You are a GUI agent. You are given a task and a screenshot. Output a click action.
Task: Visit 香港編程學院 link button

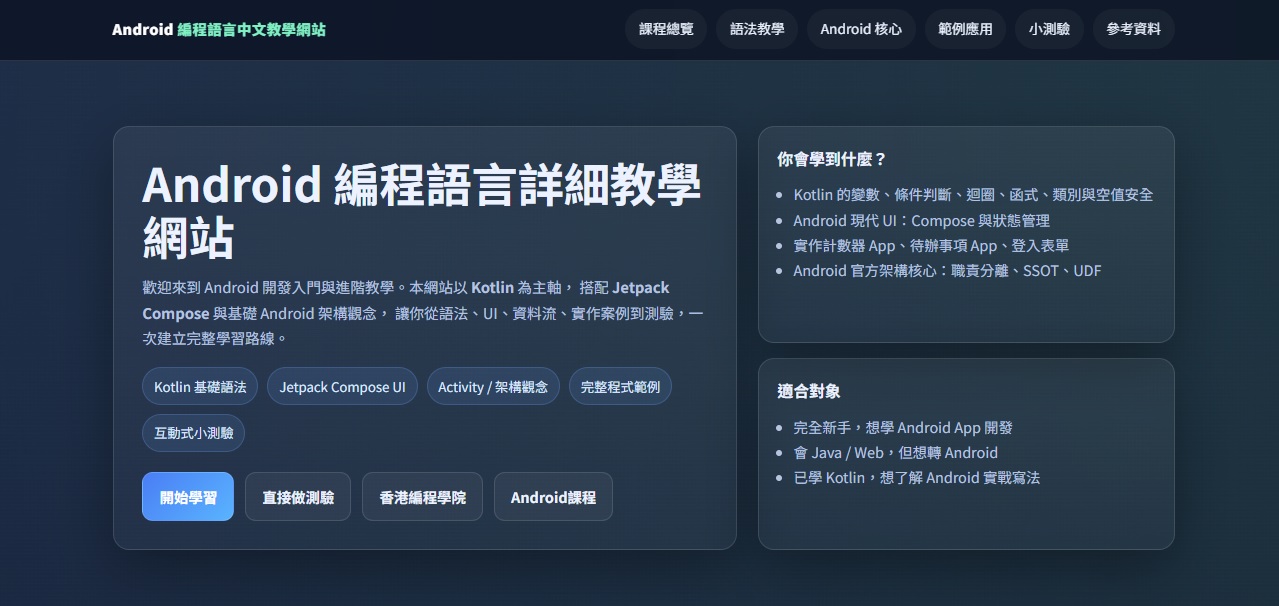[x=422, y=497]
